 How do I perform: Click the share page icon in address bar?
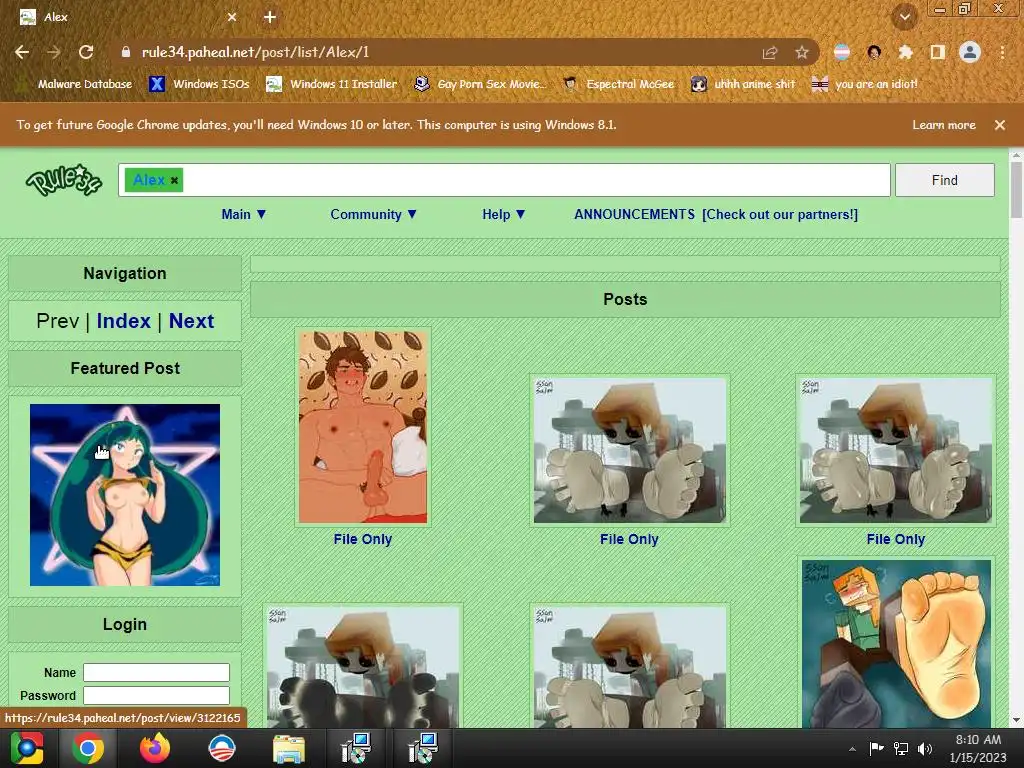[x=770, y=52]
